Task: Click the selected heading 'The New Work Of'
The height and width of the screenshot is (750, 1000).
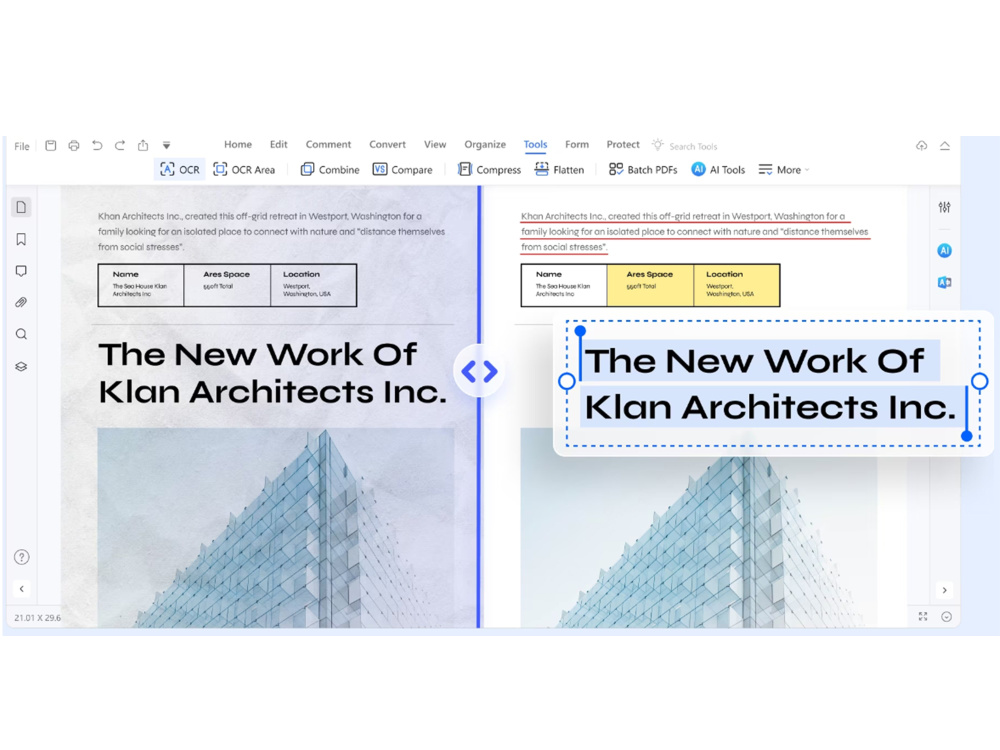Action: pyautogui.click(x=755, y=361)
